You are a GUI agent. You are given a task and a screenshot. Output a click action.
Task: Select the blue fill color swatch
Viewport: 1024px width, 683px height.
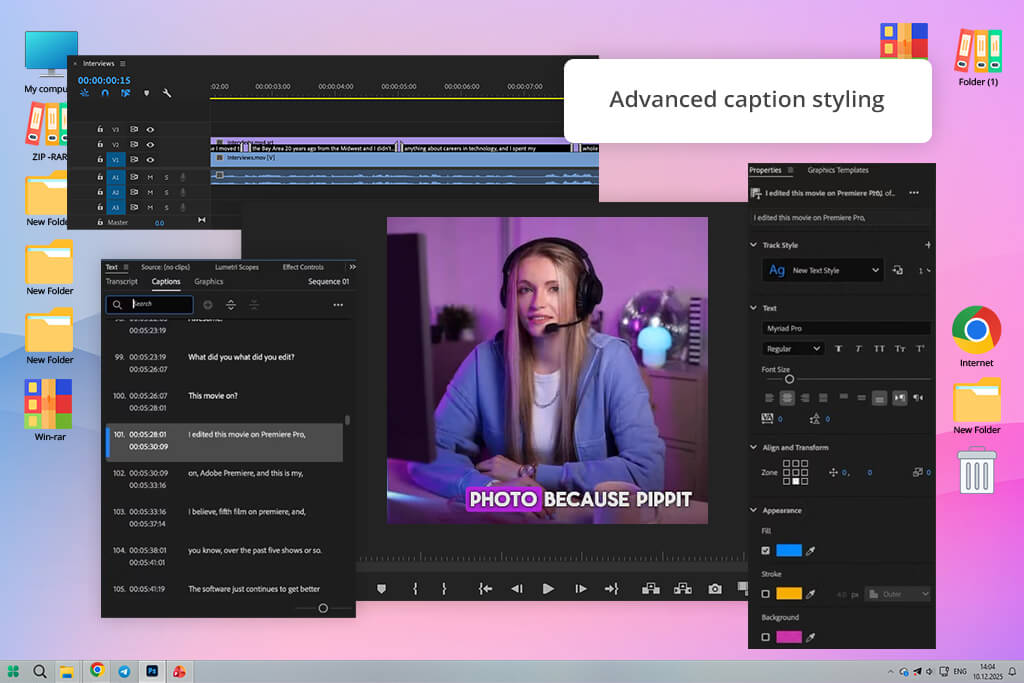789,550
